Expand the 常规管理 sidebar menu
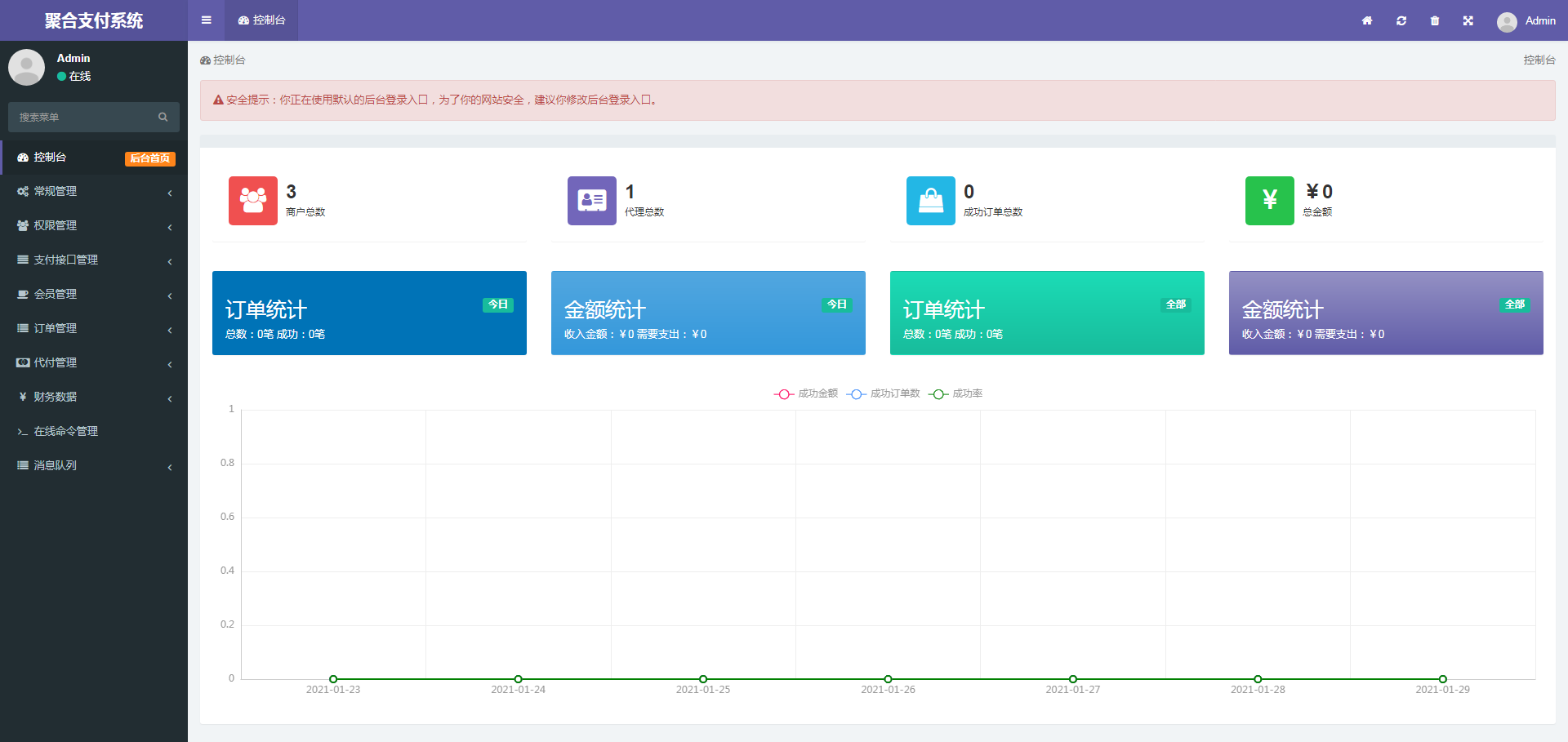The image size is (1568, 742). [94, 191]
